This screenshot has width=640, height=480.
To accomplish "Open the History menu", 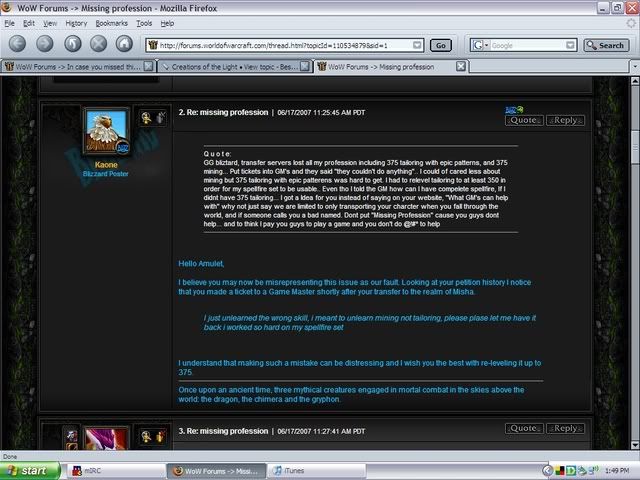I will (x=76, y=23).
